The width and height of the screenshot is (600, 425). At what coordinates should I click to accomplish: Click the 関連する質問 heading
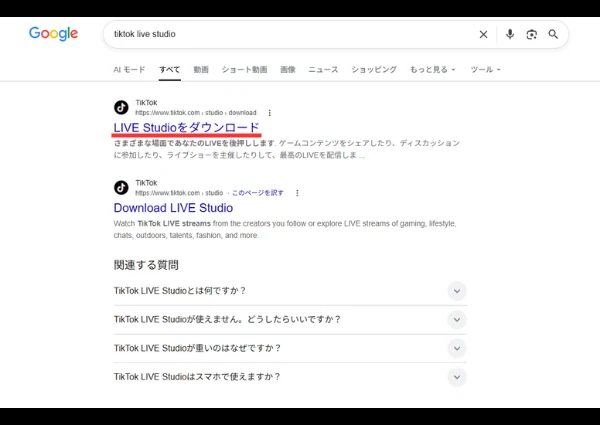(146, 265)
